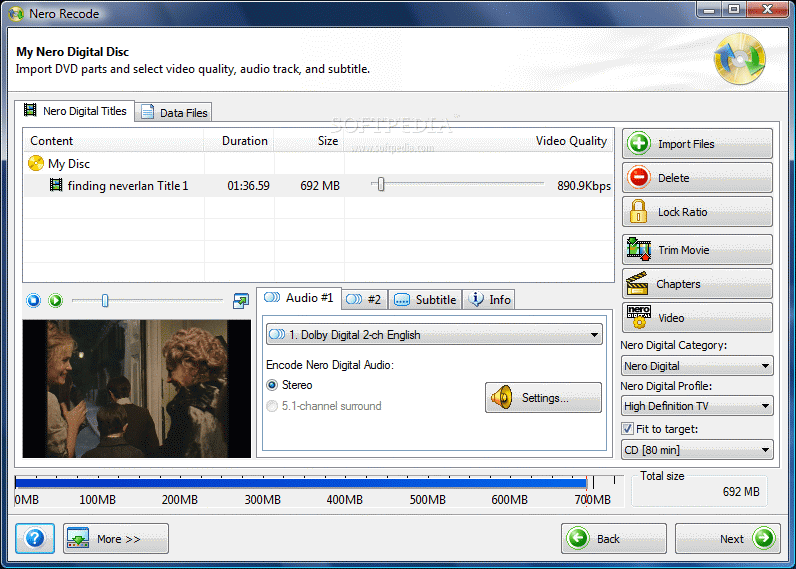Click the Trim Movie filmstrip icon

point(639,249)
